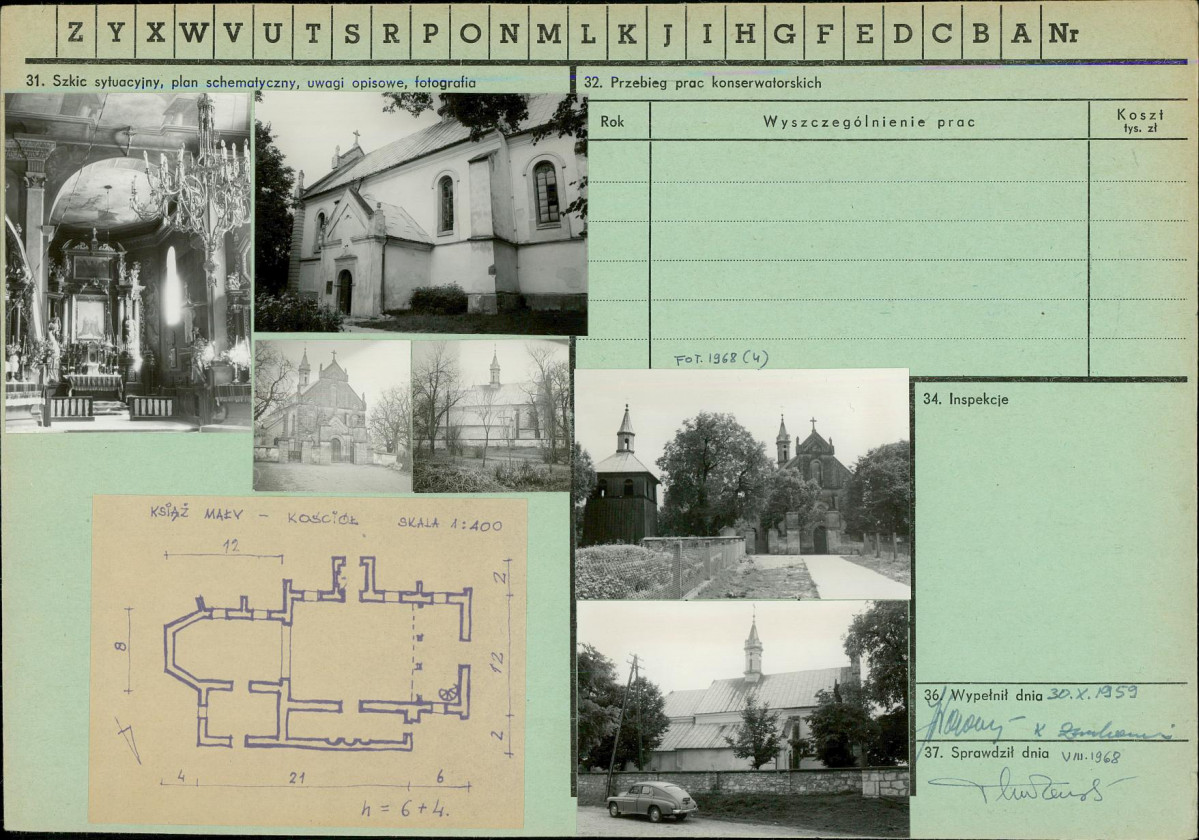Viewport: 1199px width, 840px height.
Task: Click the letter B index box
Action: pos(982,32)
